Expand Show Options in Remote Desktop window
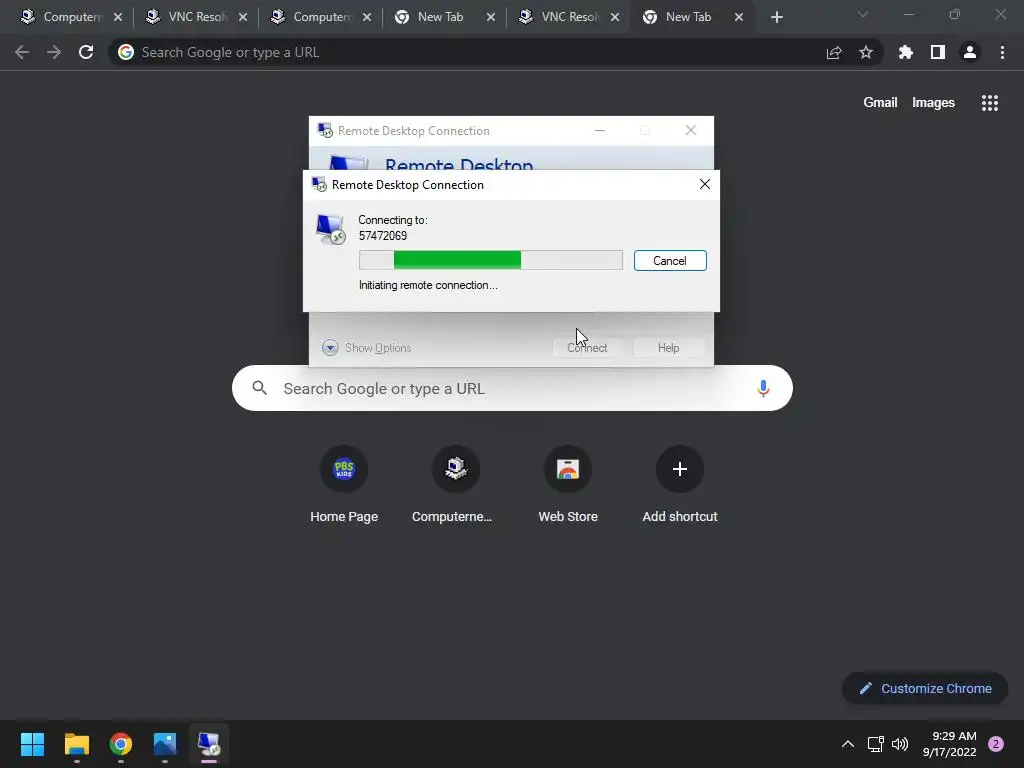 (366, 347)
